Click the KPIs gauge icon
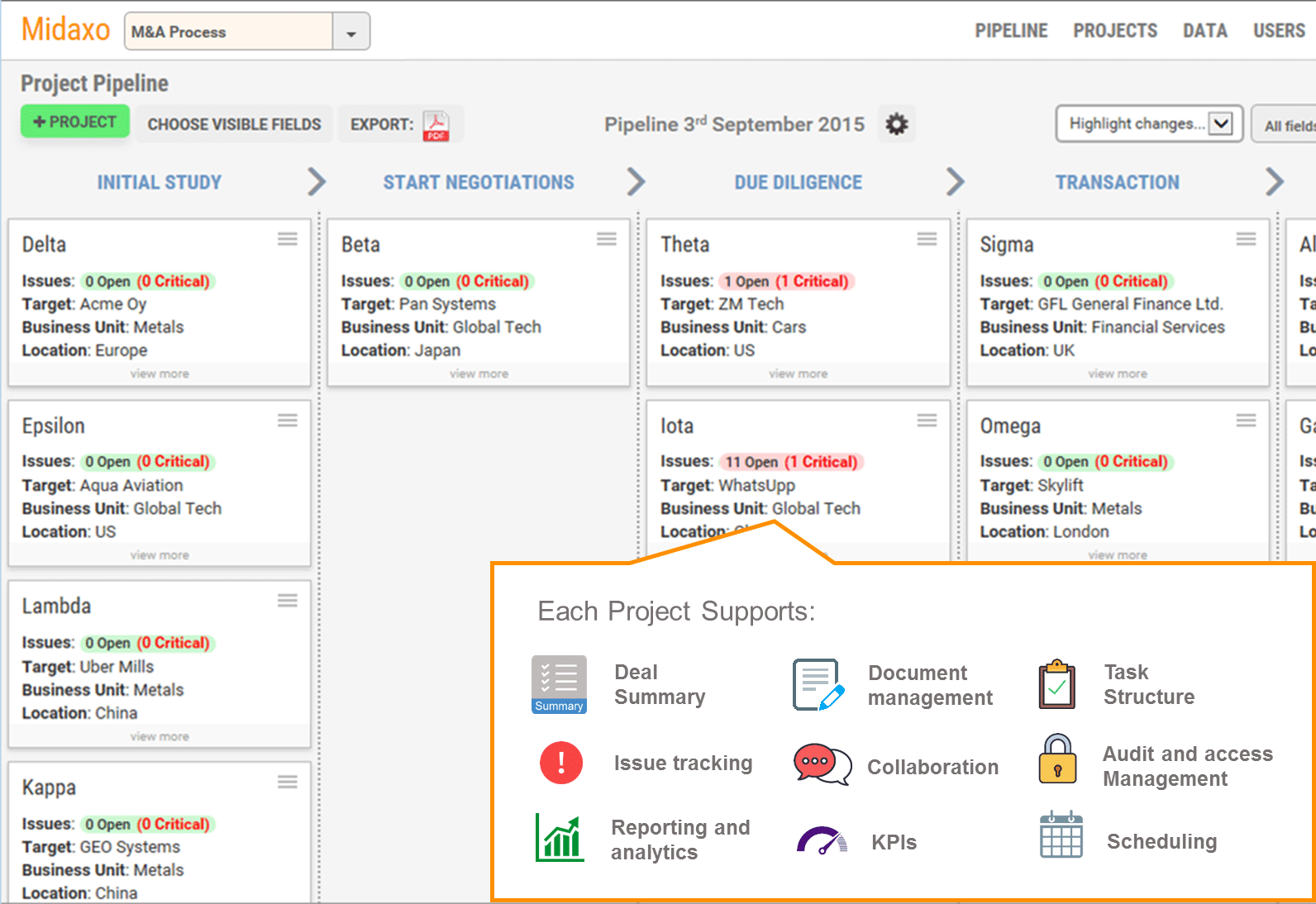 822,840
